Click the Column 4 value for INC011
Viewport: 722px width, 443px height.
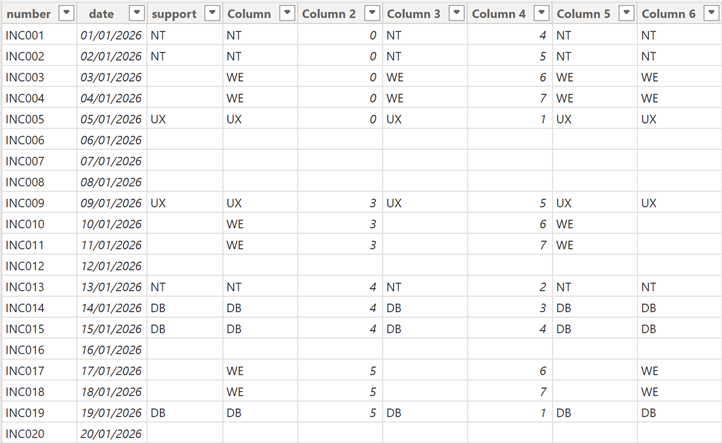pyautogui.click(x=509, y=245)
